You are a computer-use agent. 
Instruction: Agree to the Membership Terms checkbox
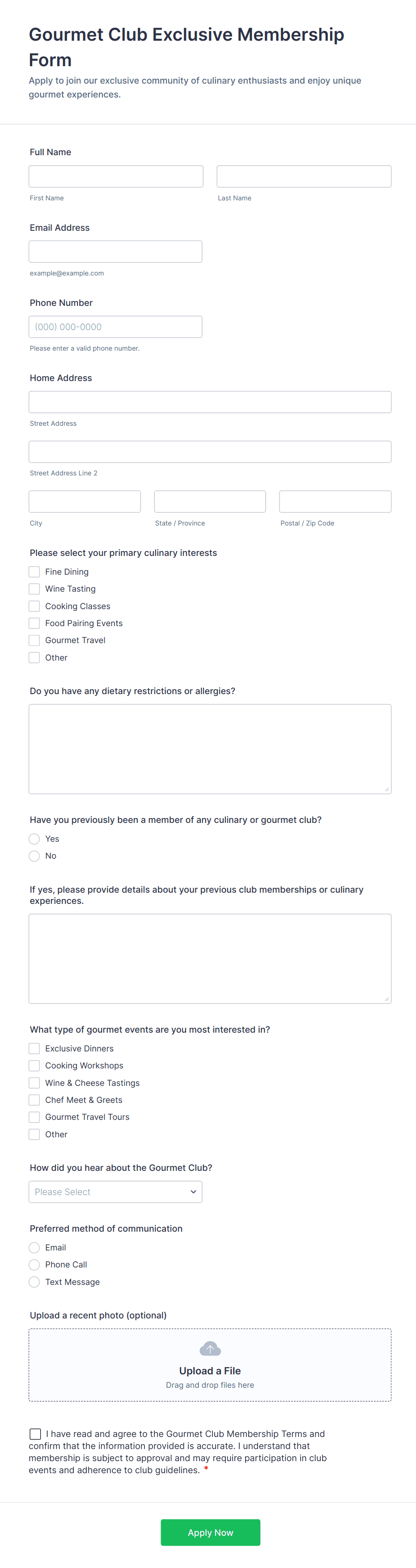coord(35,1434)
